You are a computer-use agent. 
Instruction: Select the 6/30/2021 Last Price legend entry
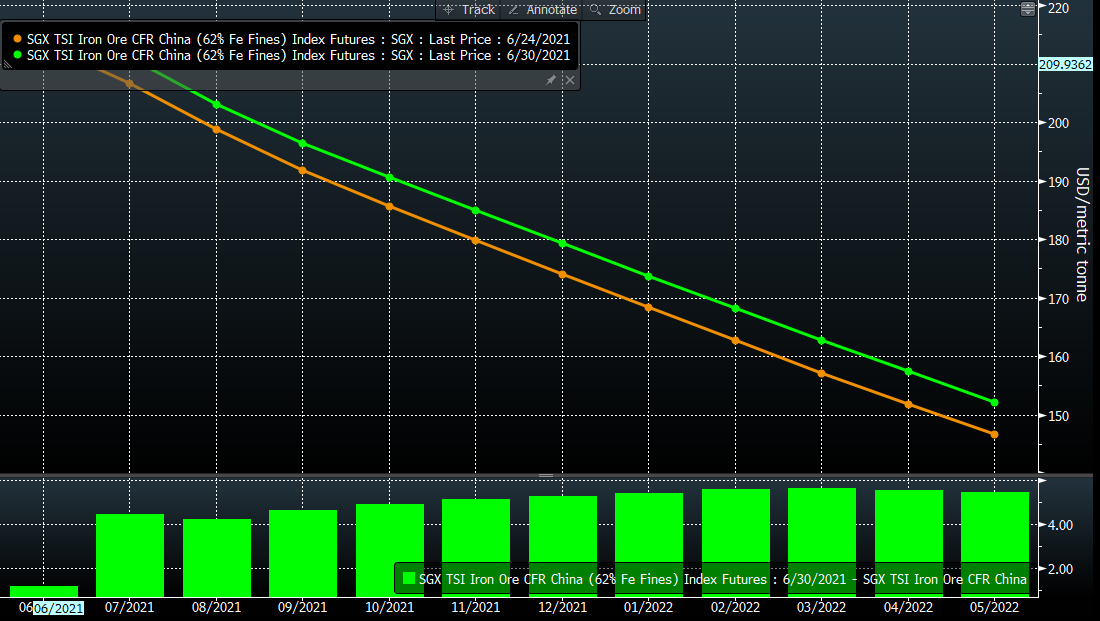coord(298,55)
